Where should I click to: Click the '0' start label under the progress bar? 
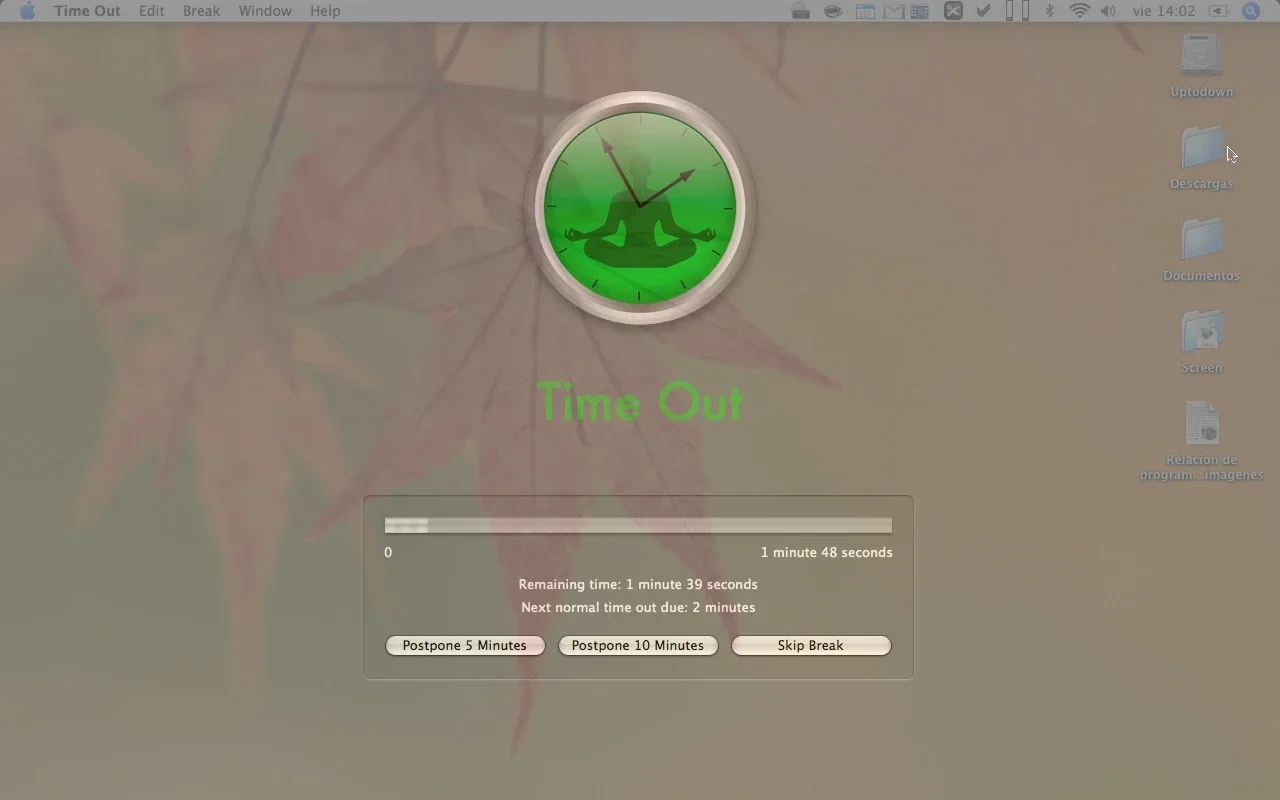[x=388, y=552]
